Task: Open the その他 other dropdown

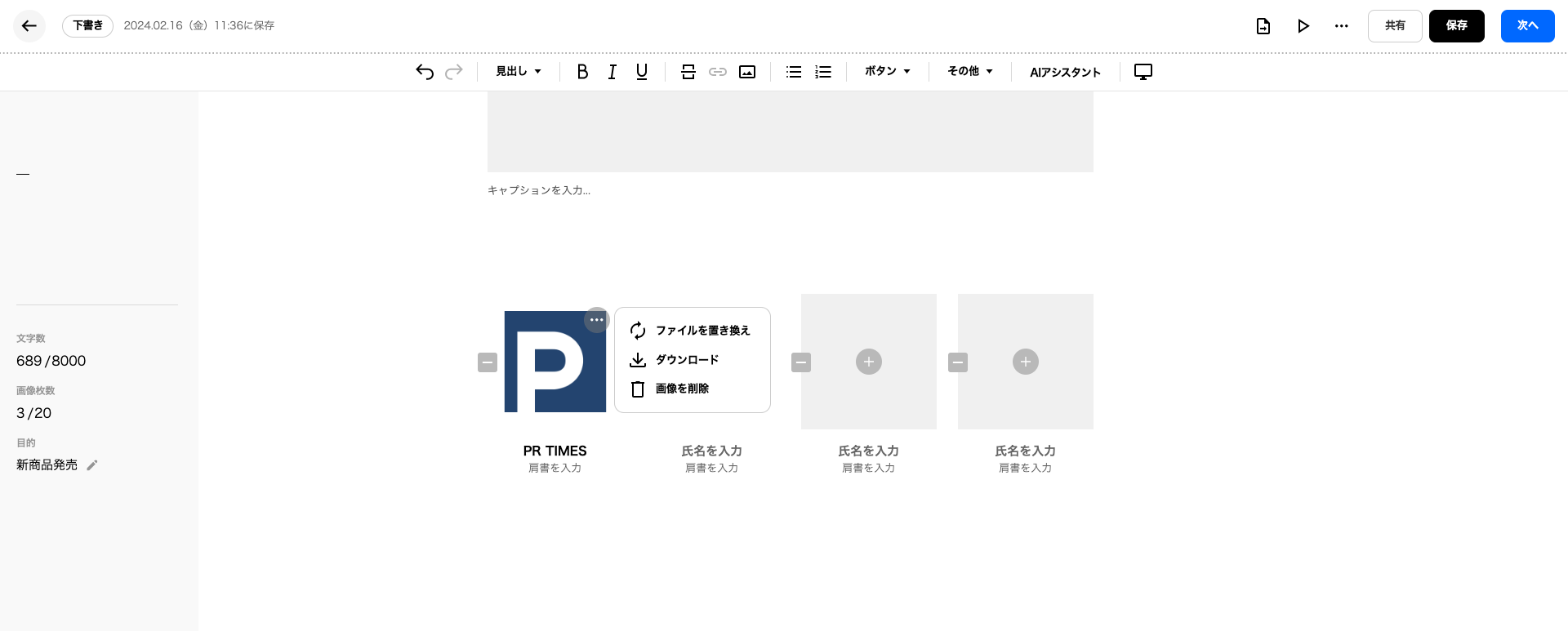Action: pyautogui.click(x=970, y=72)
